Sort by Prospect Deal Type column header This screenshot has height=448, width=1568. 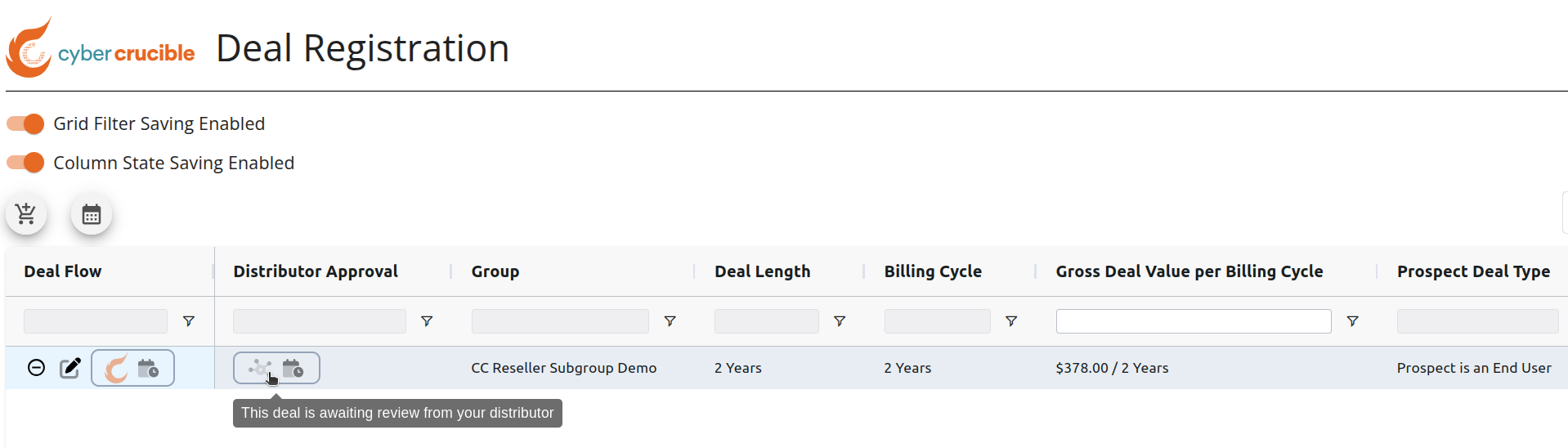pos(1473,271)
